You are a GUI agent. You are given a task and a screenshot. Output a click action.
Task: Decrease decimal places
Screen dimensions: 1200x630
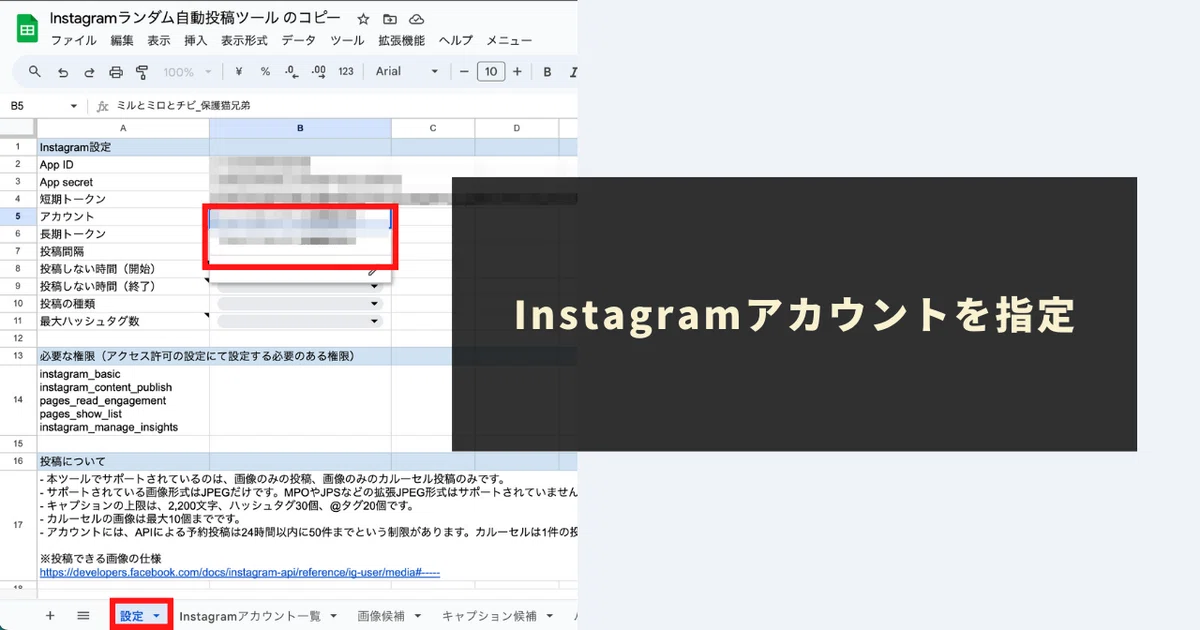[x=292, y=72]
